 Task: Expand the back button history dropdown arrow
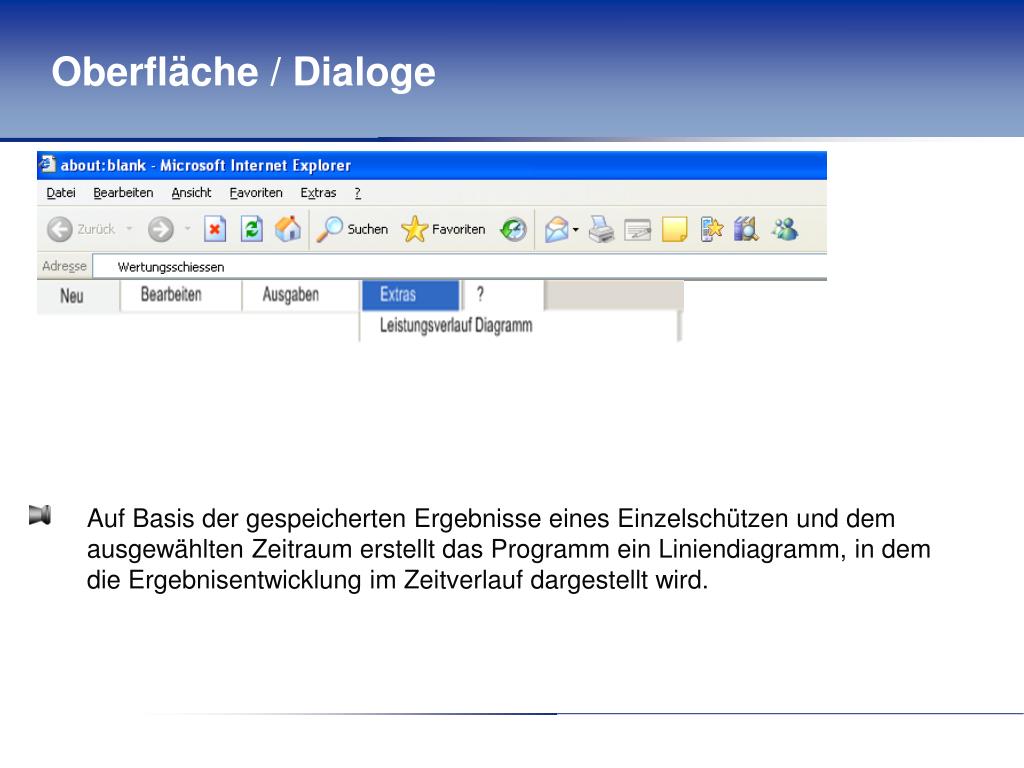129,229
